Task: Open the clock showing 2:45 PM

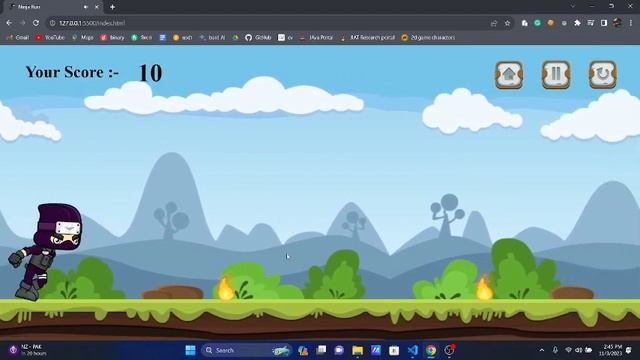Action: 612,350
